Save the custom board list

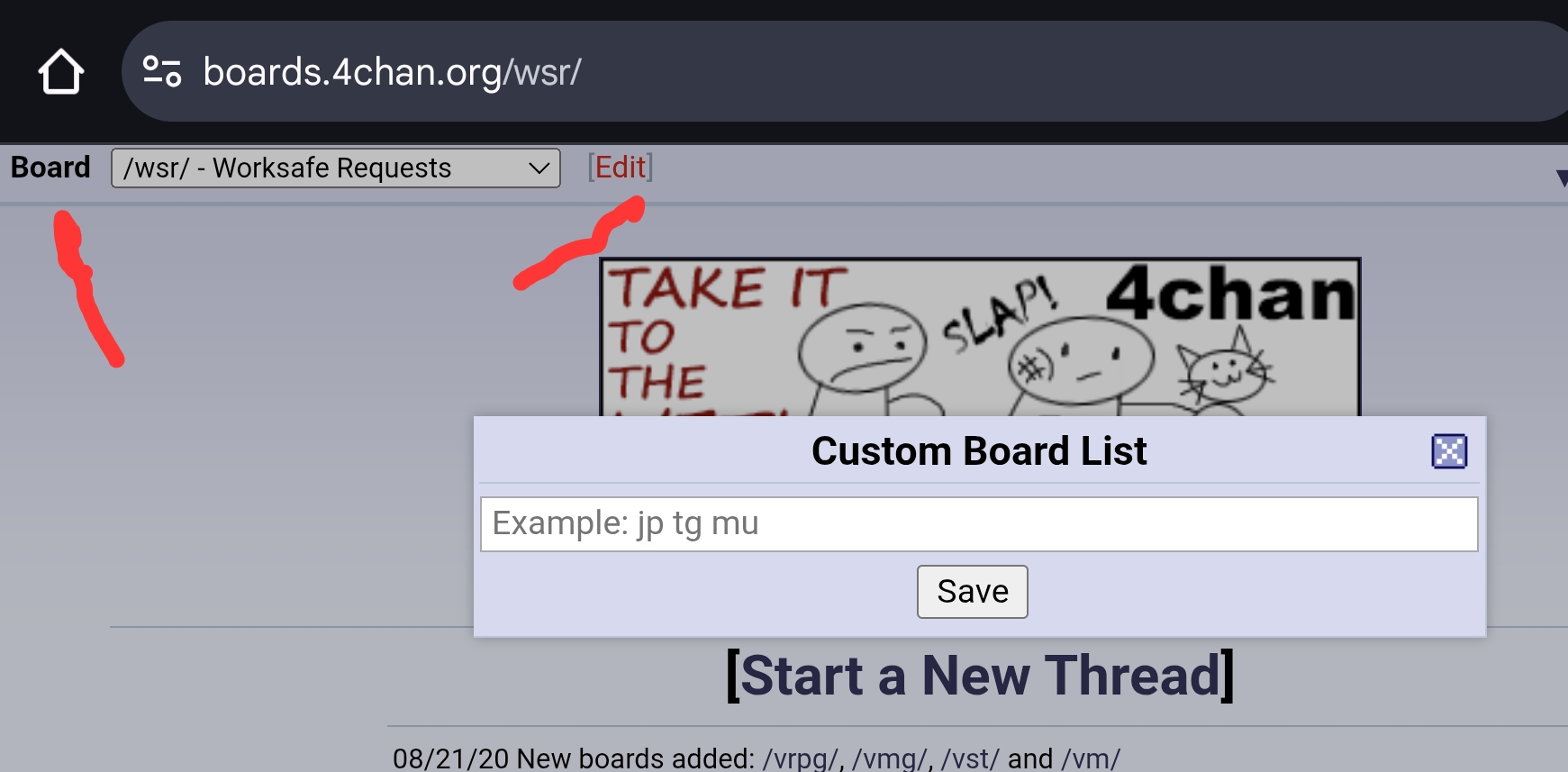[x=972, y=592]
